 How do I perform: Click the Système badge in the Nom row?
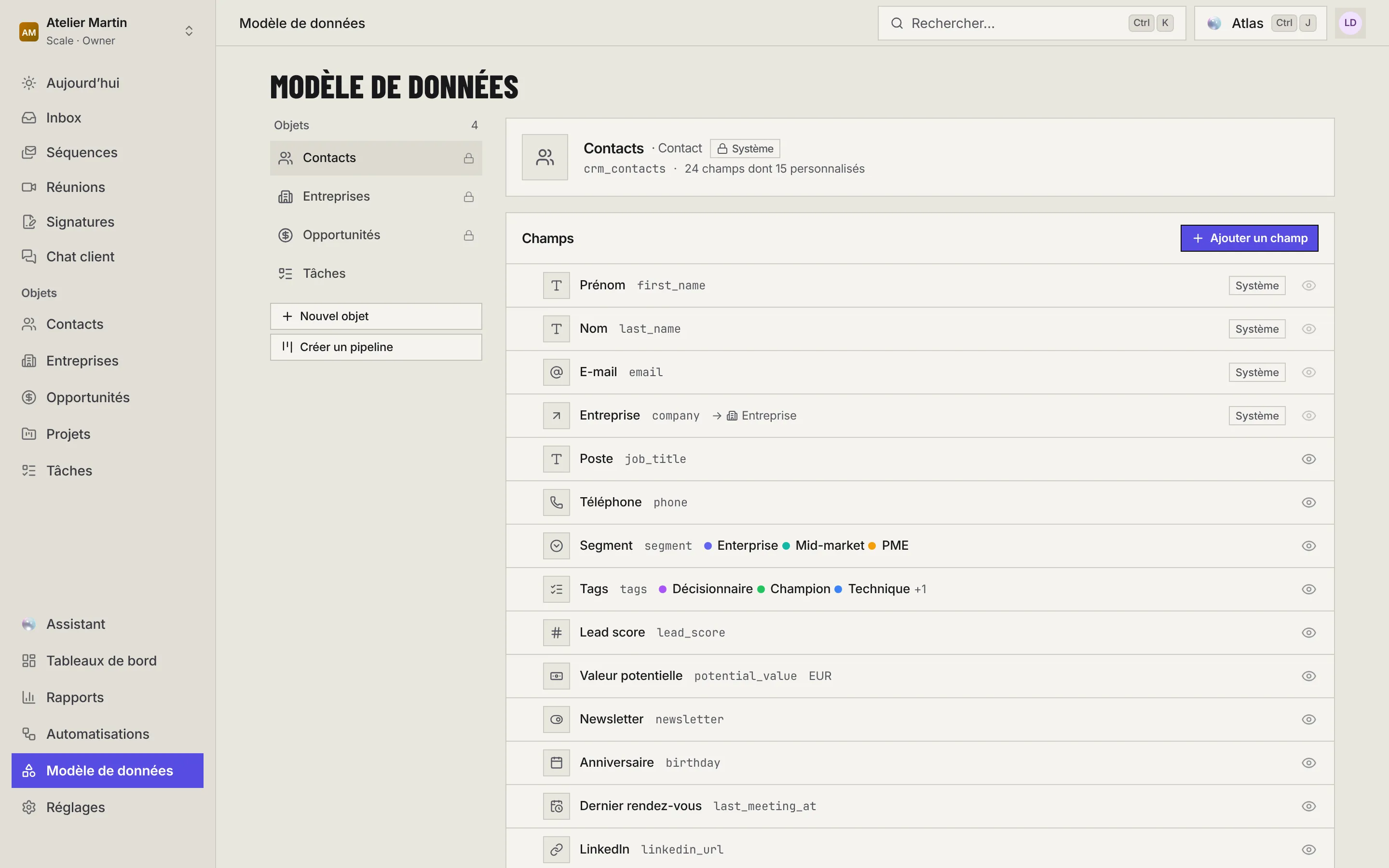point(1257,329)
